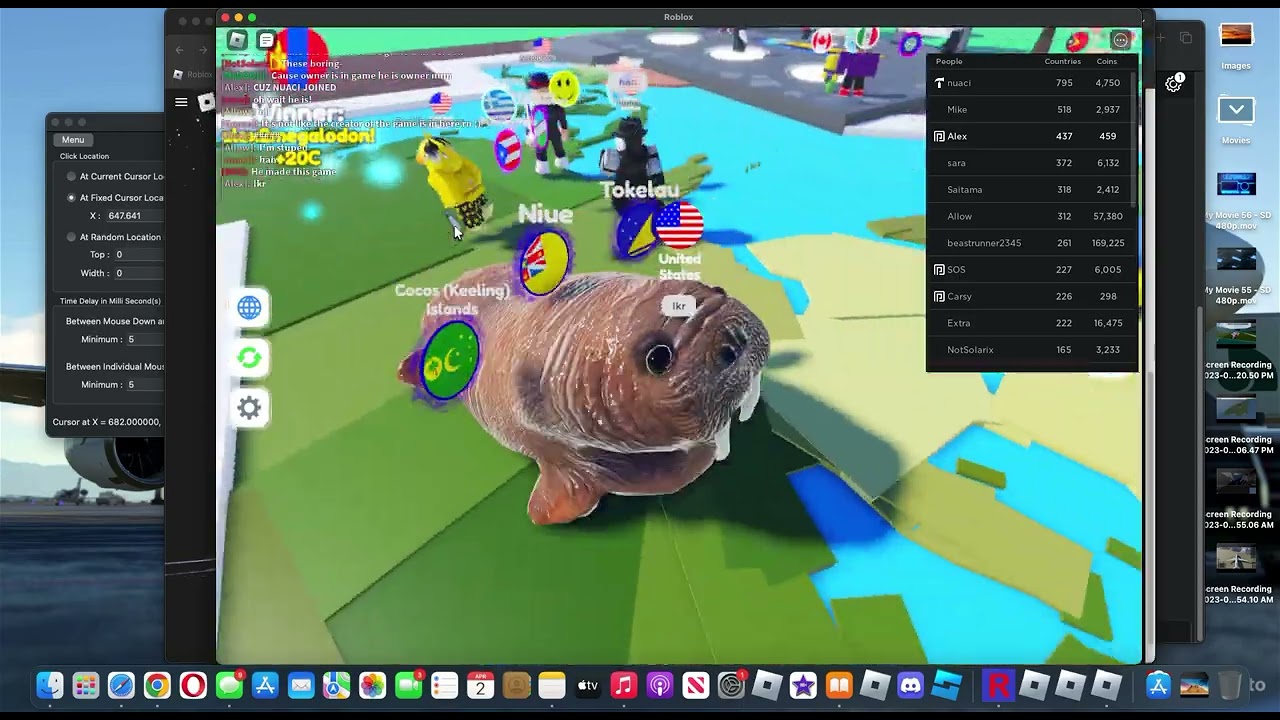Toggle the in-game chat window icon

(x=266, y=40)
